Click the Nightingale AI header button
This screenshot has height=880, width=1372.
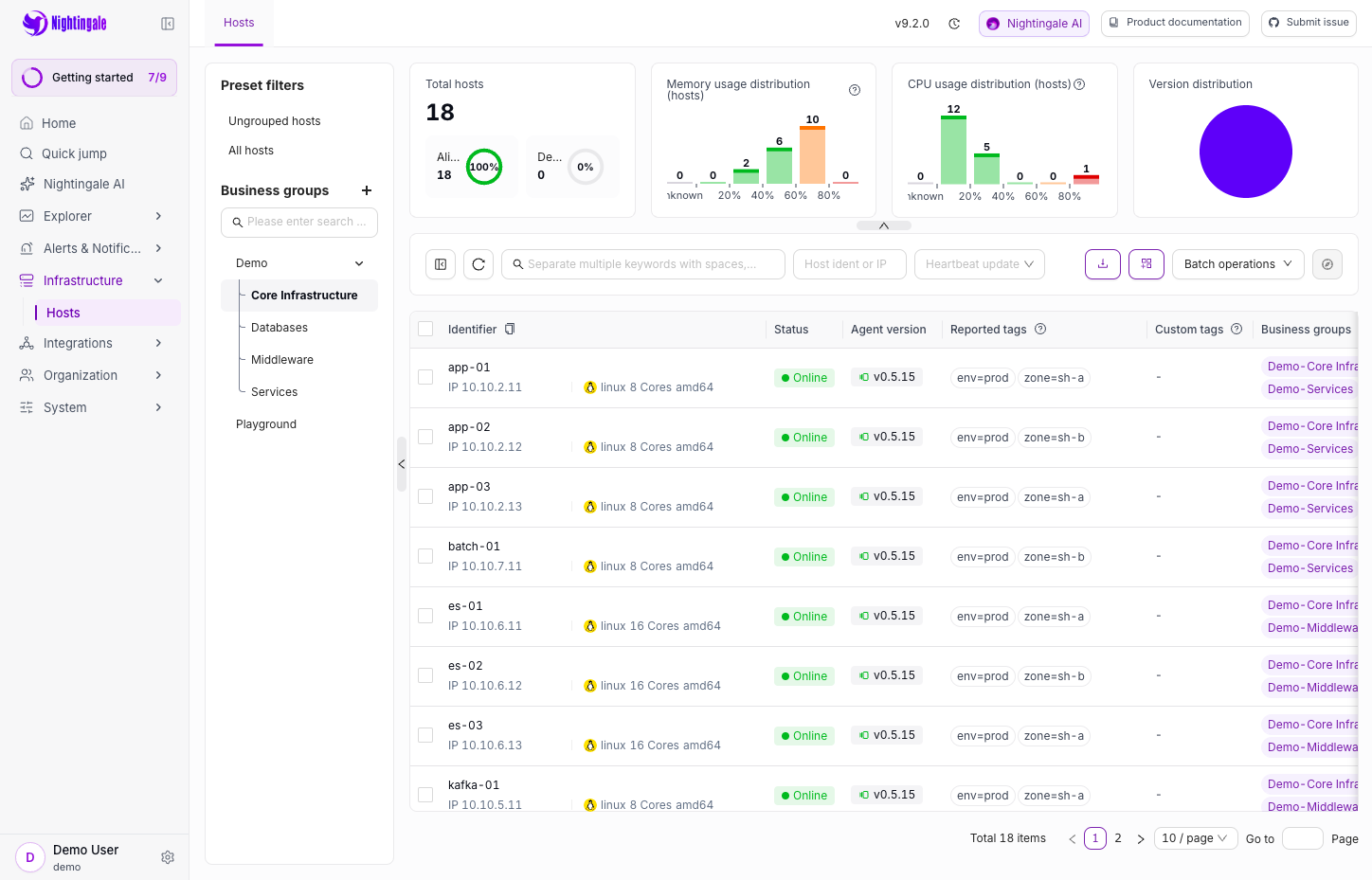tap(1034, 24)
